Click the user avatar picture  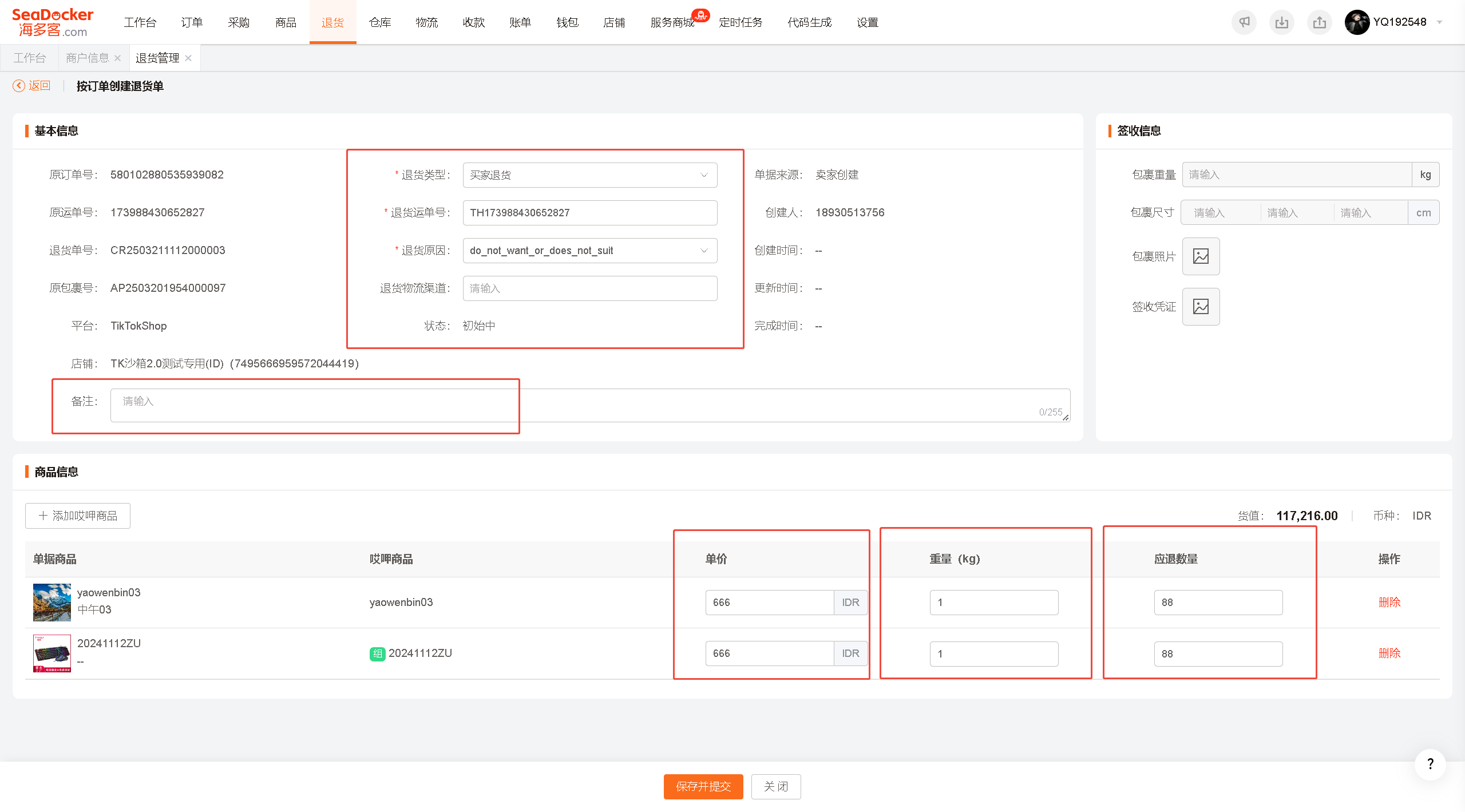1357,22
